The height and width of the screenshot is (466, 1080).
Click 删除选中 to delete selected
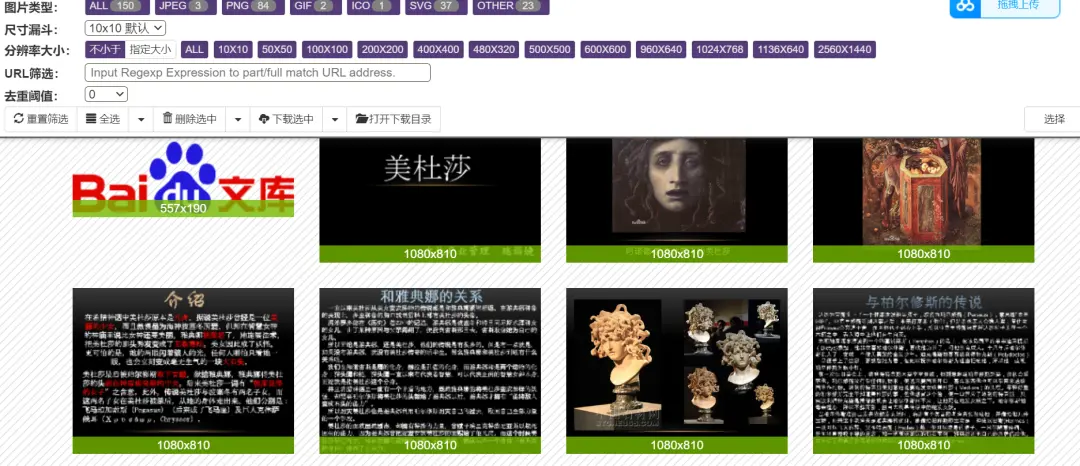[189, 119]
